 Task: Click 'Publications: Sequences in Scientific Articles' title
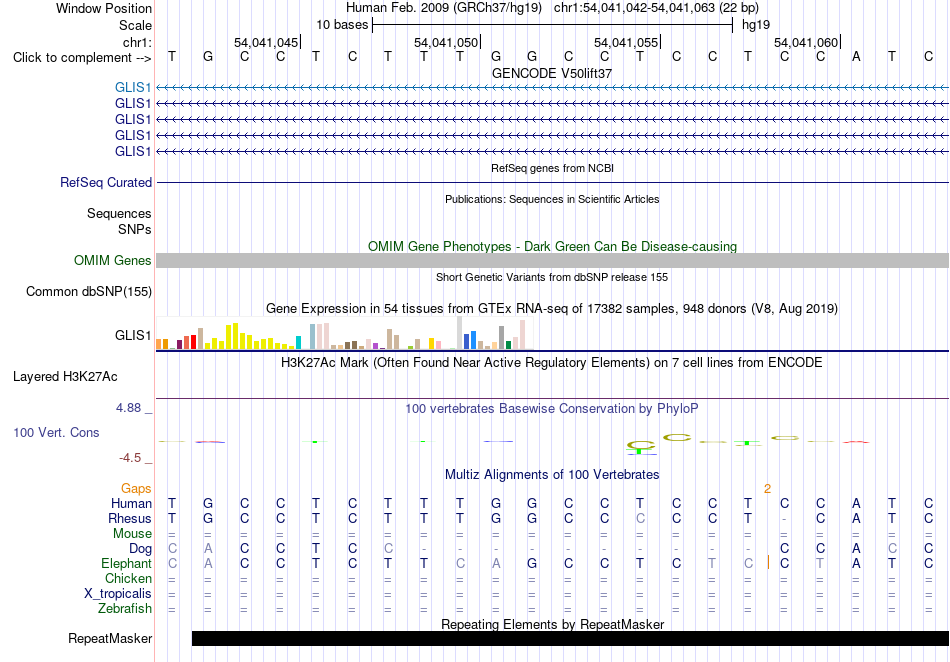pos(552,199)
